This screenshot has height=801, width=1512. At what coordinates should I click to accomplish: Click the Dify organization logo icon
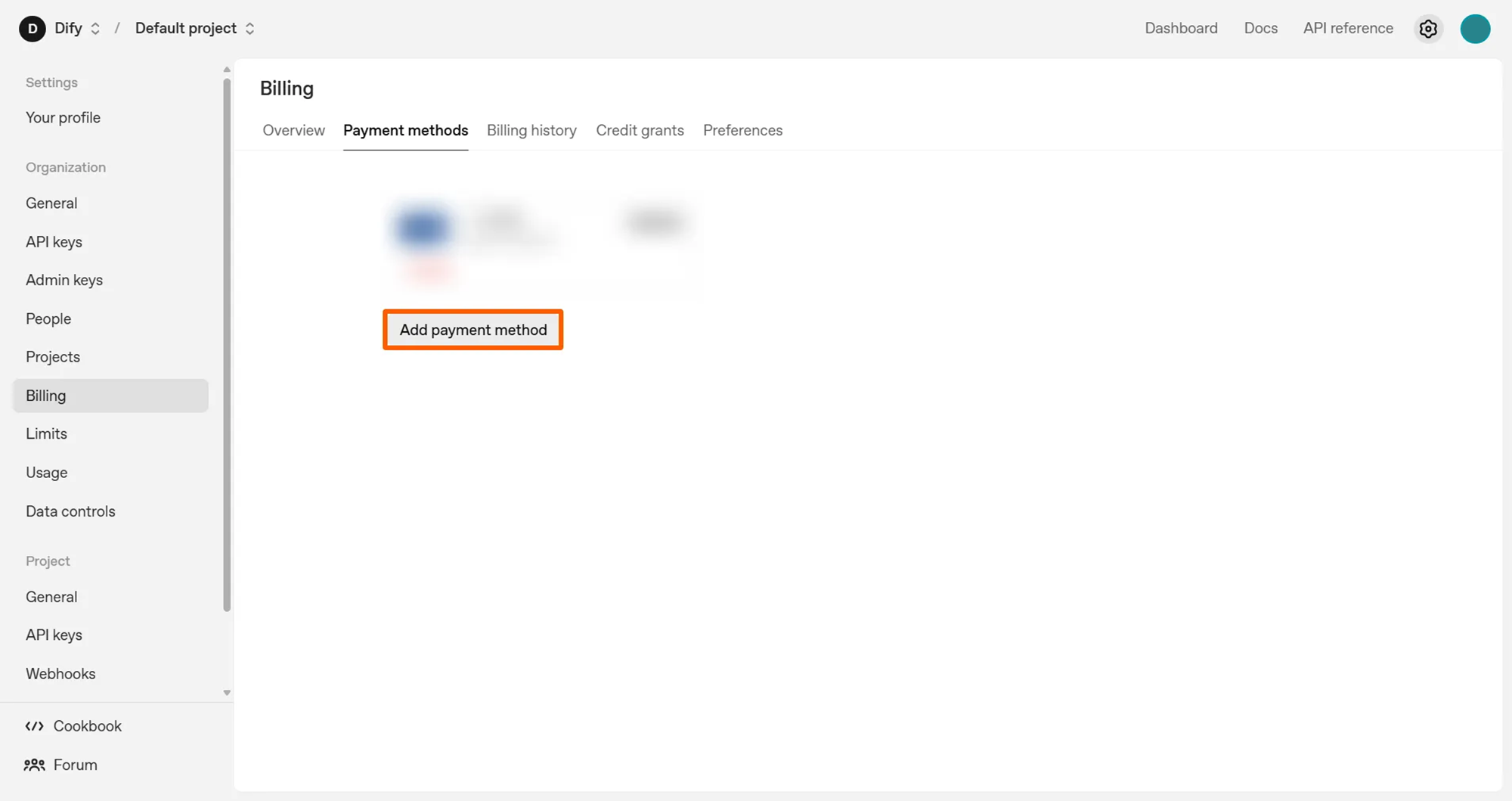[32, 29]
